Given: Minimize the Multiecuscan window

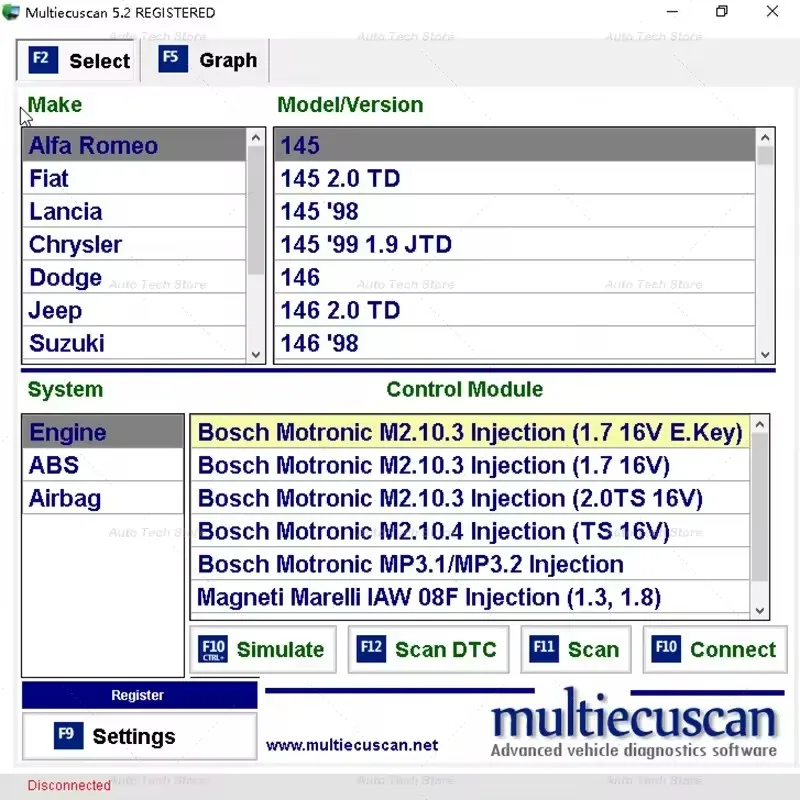Looking at the screenshot, I should [x=672, y=11].
